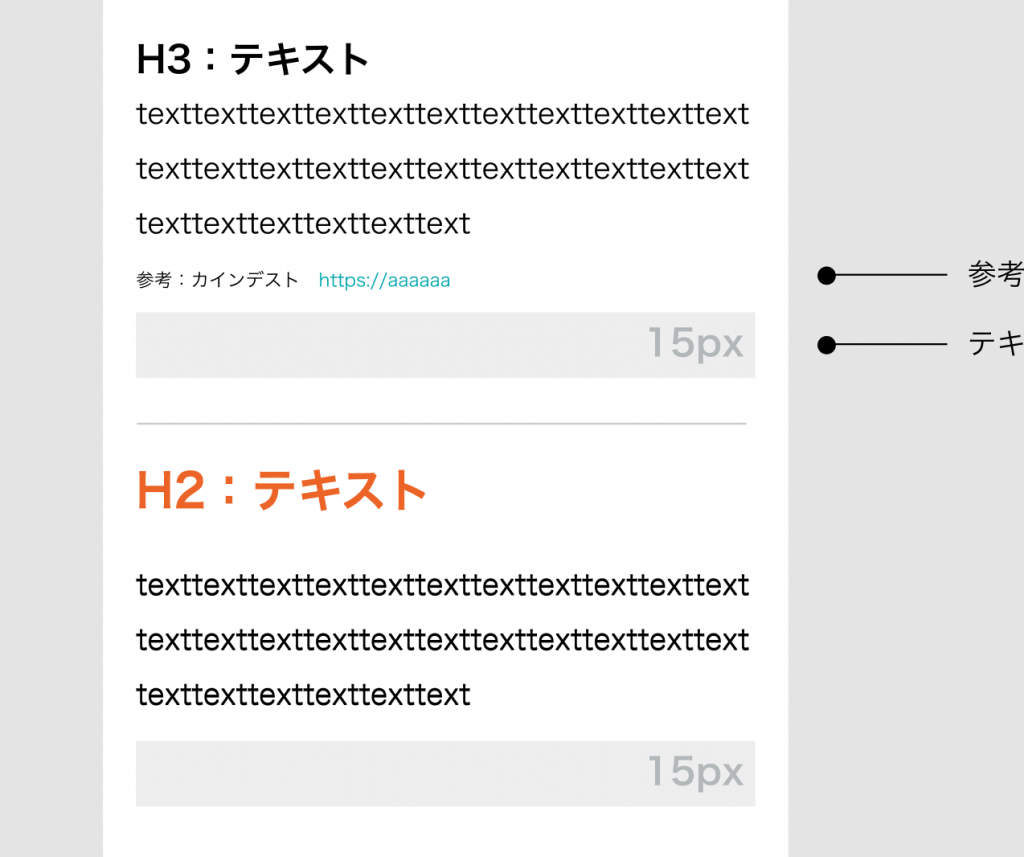Click connector line leading to 参考 label
Image resolution: width=1024 pixels, height=857 pixels.
pyautogui.click(x=891, y=276)
